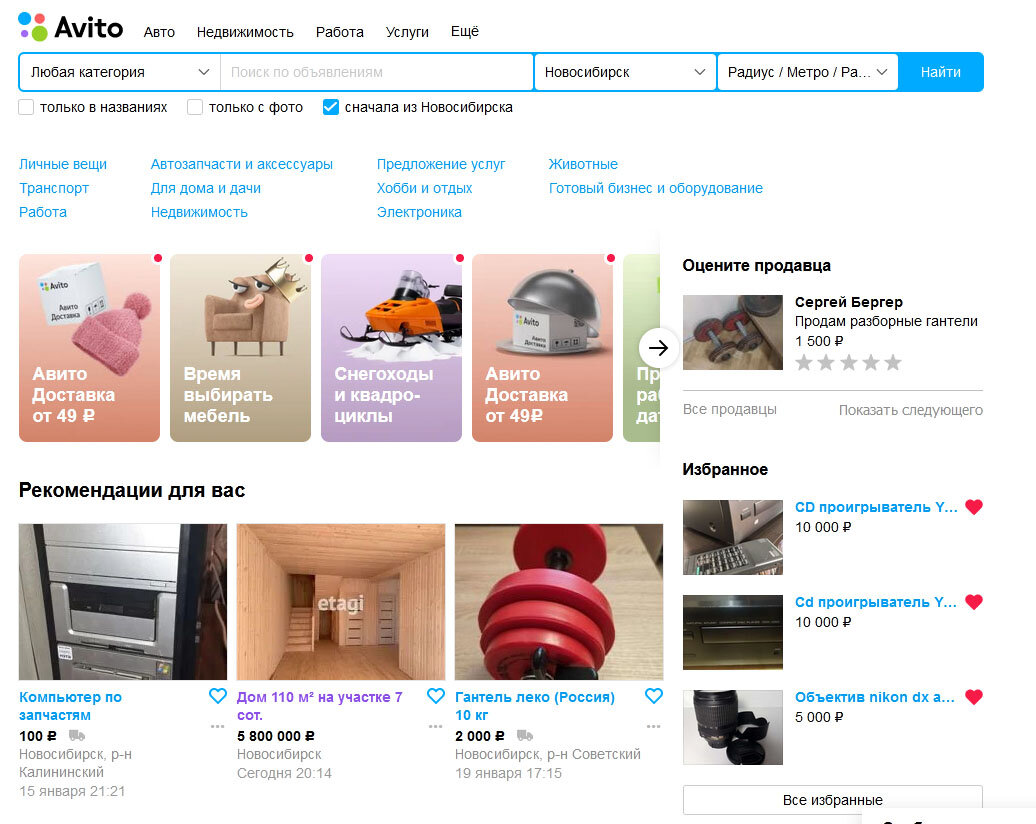Viewport: 1036px width, 824px height.
Task: Rate the seller one star
Action: 804,363
